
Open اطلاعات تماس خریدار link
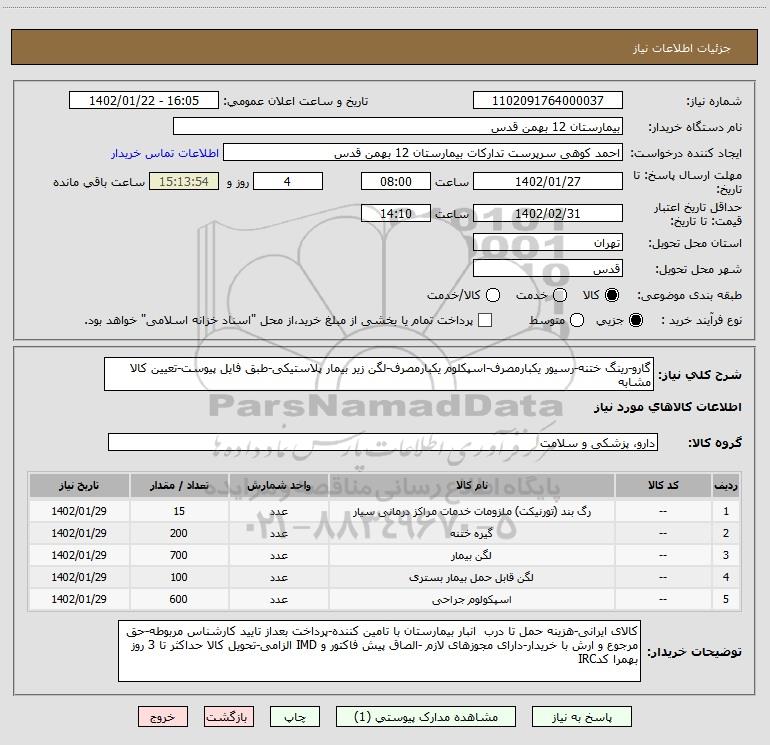point(165,153)
